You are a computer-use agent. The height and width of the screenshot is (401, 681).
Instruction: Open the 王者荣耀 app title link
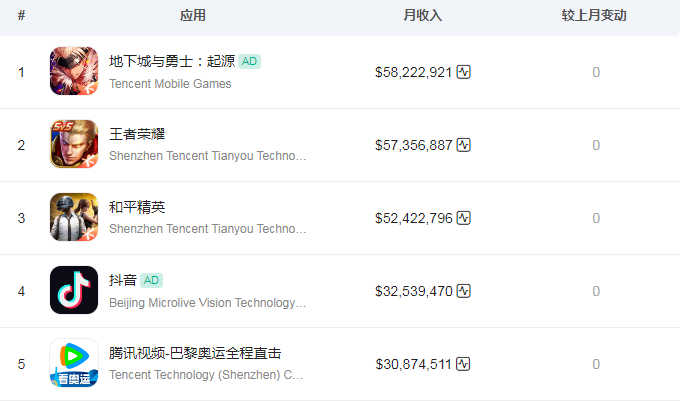click(136, 135)
